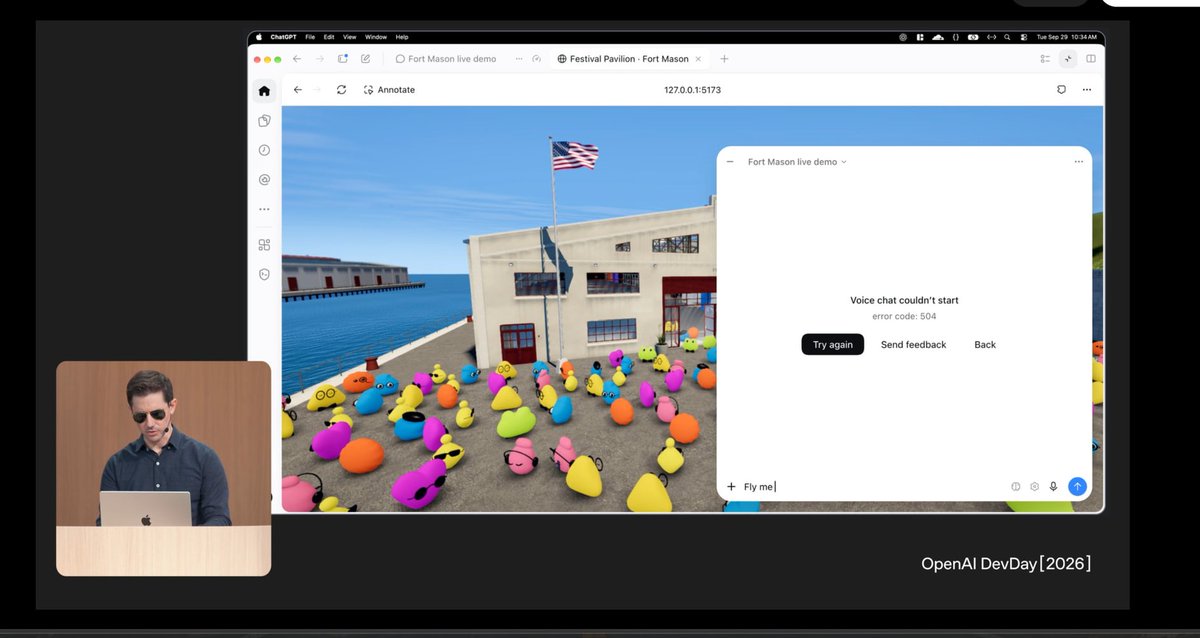Minimize the Fort Mason chat panel

[x=730, y=162]
